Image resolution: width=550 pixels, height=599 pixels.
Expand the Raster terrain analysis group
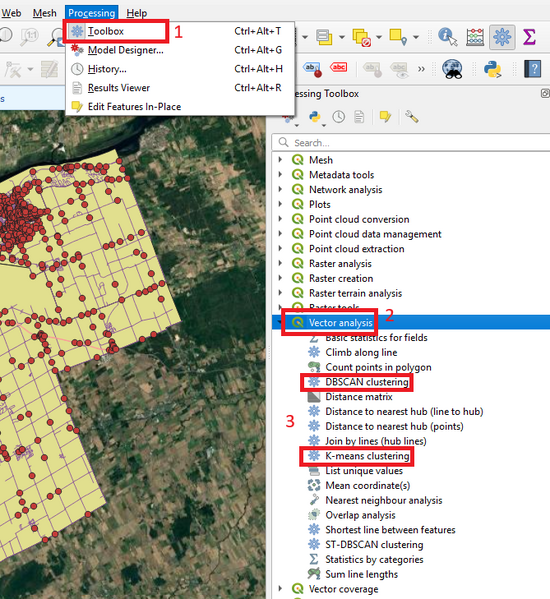[280, 293]
